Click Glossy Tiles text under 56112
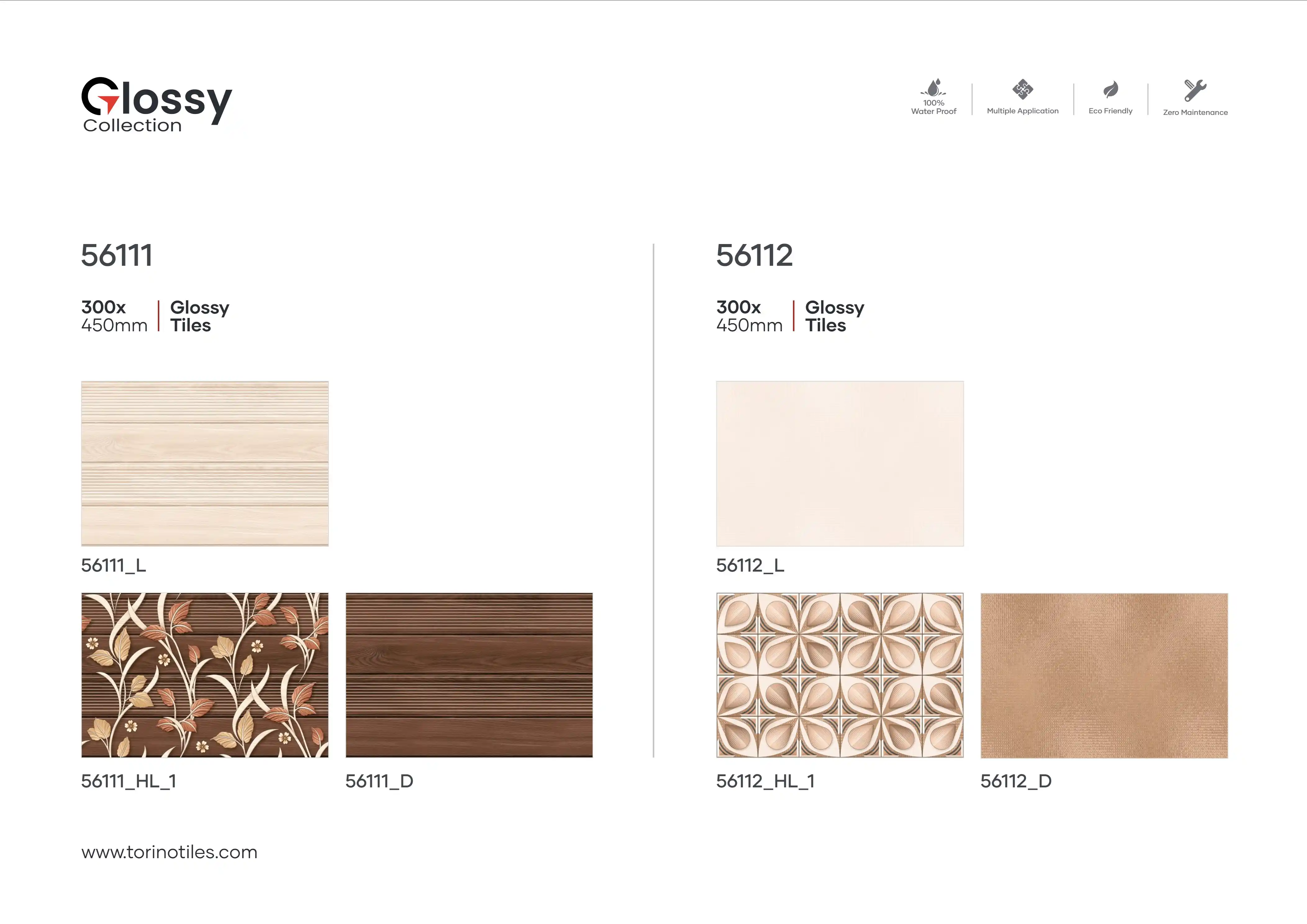 tap(834, 317)
